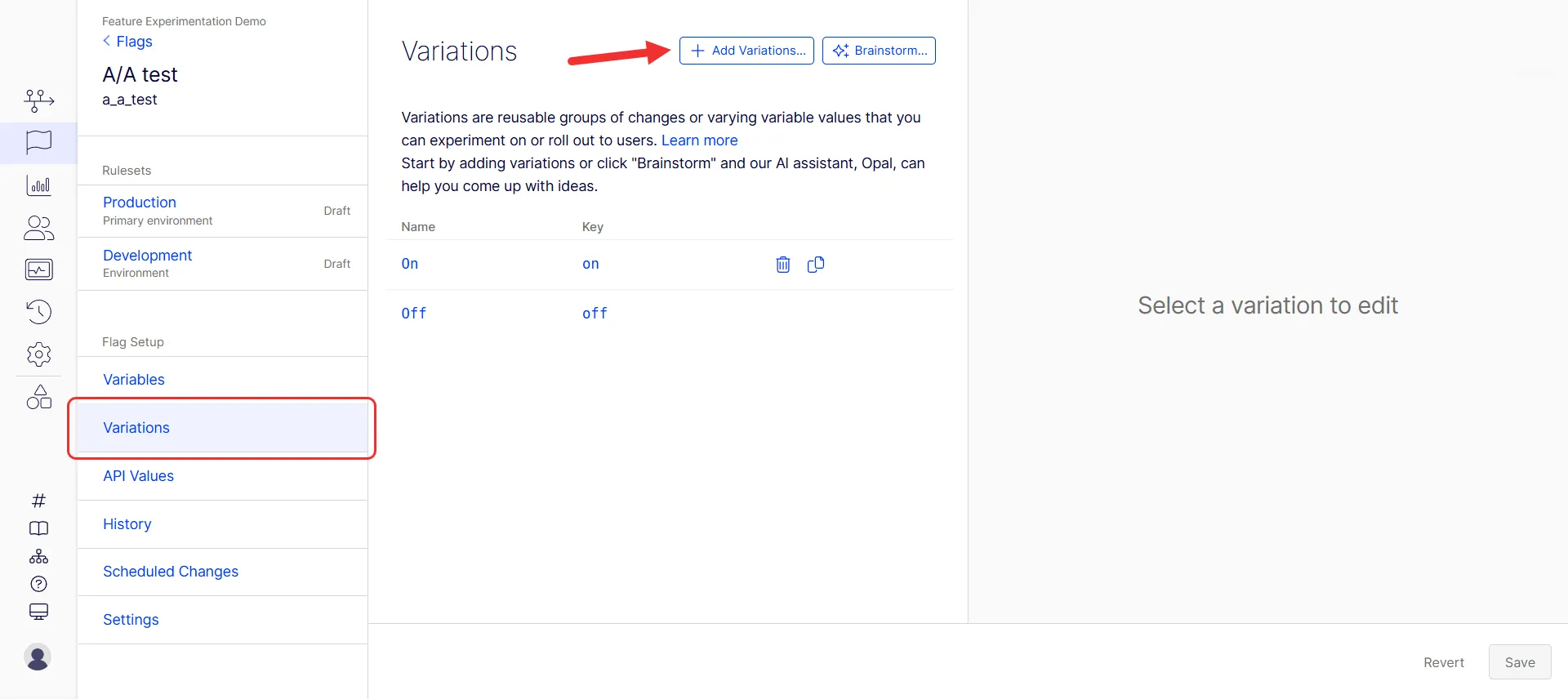
Task: Click Add Variations button
Action: click(746, 51)
